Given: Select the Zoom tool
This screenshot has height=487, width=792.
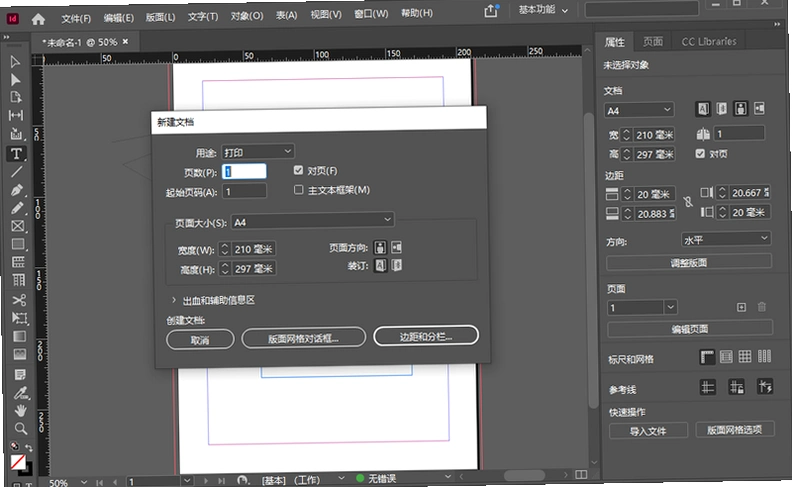Looking at the screenshot, I should coord(21,429).
